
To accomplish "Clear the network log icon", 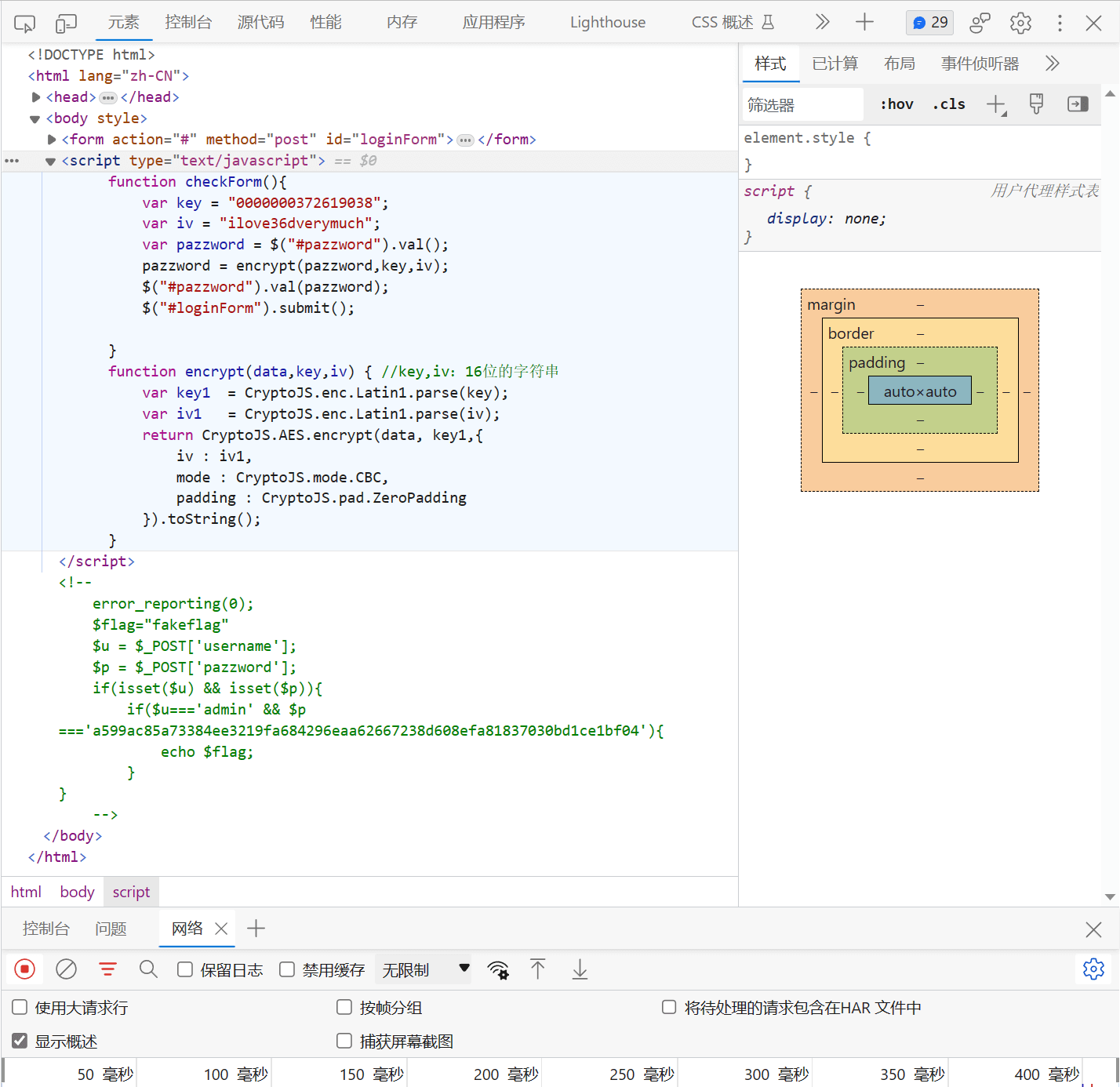I will pyautogui.click(x=66, y=969).
